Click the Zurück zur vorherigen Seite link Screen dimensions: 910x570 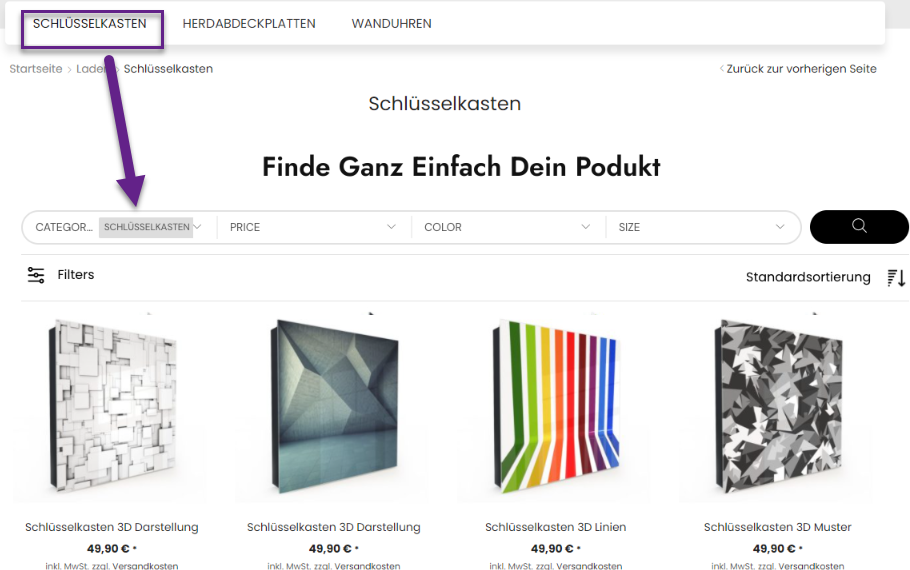click(801, 68)
